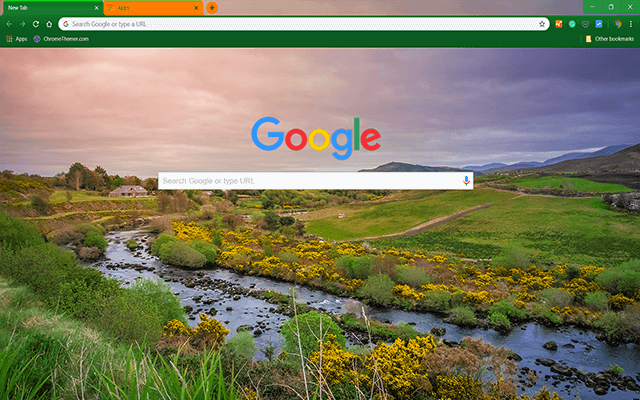
Task: Focus the address bar URL field
Action: coord(304,24)
